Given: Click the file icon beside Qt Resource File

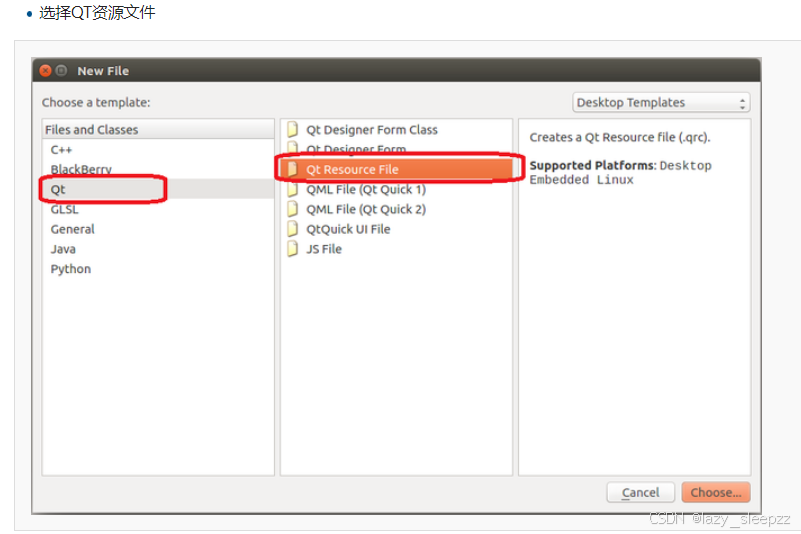Looking at the screenshot, I should click(292, 169).
